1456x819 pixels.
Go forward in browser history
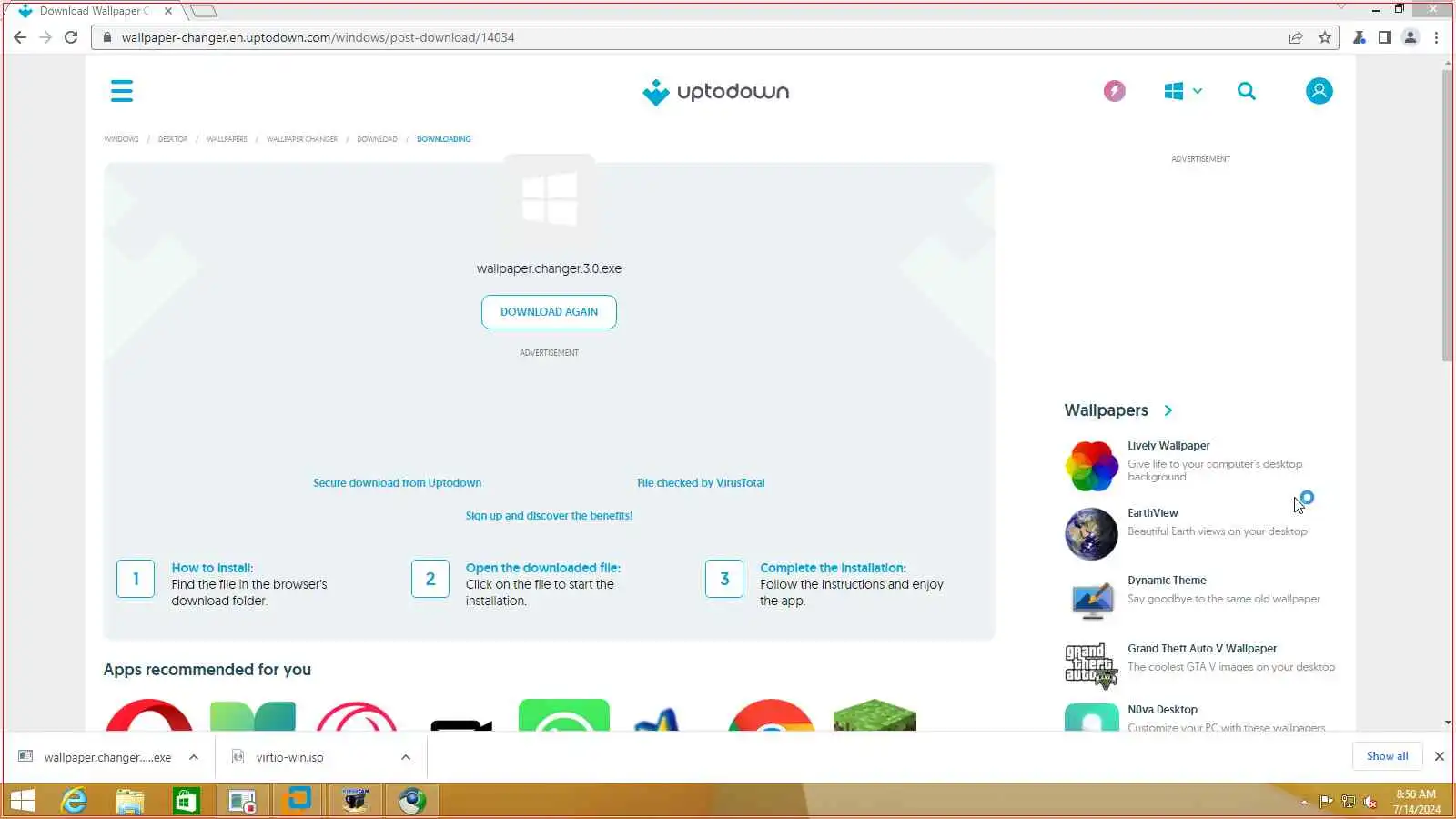pos(45,37)
